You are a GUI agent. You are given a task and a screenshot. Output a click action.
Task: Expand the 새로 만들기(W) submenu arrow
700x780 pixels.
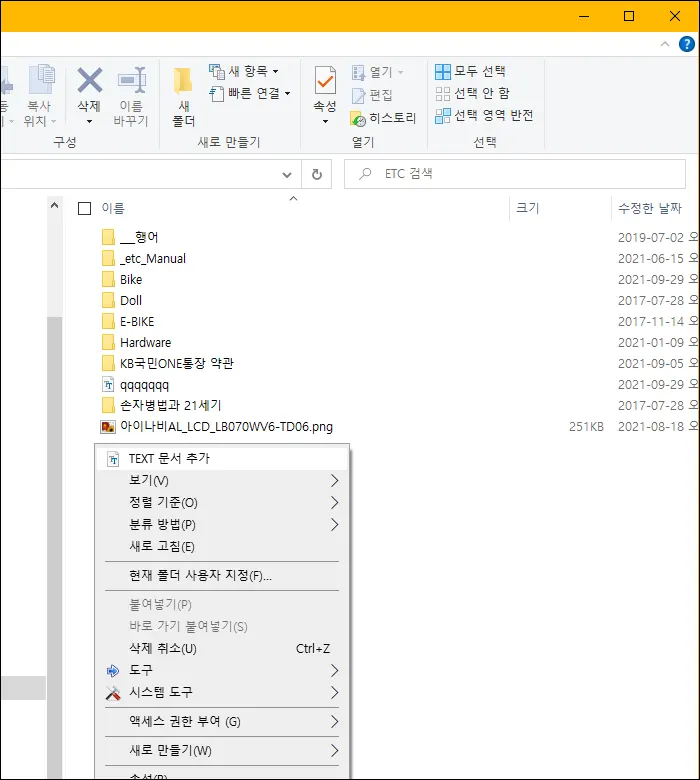coord(334,751)
